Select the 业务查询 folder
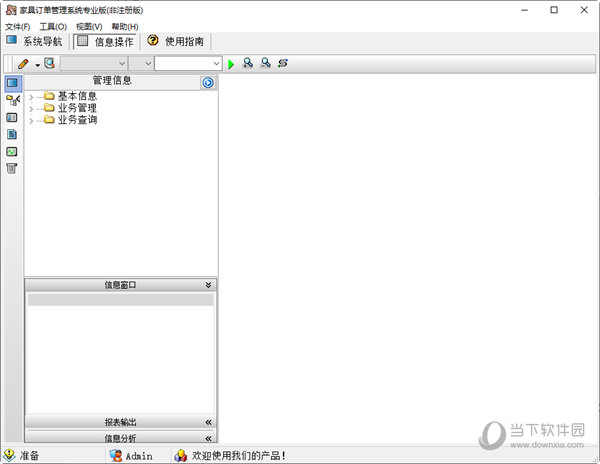Image resolution: width=600 pixels, height=464 pixels. (77, 120)
